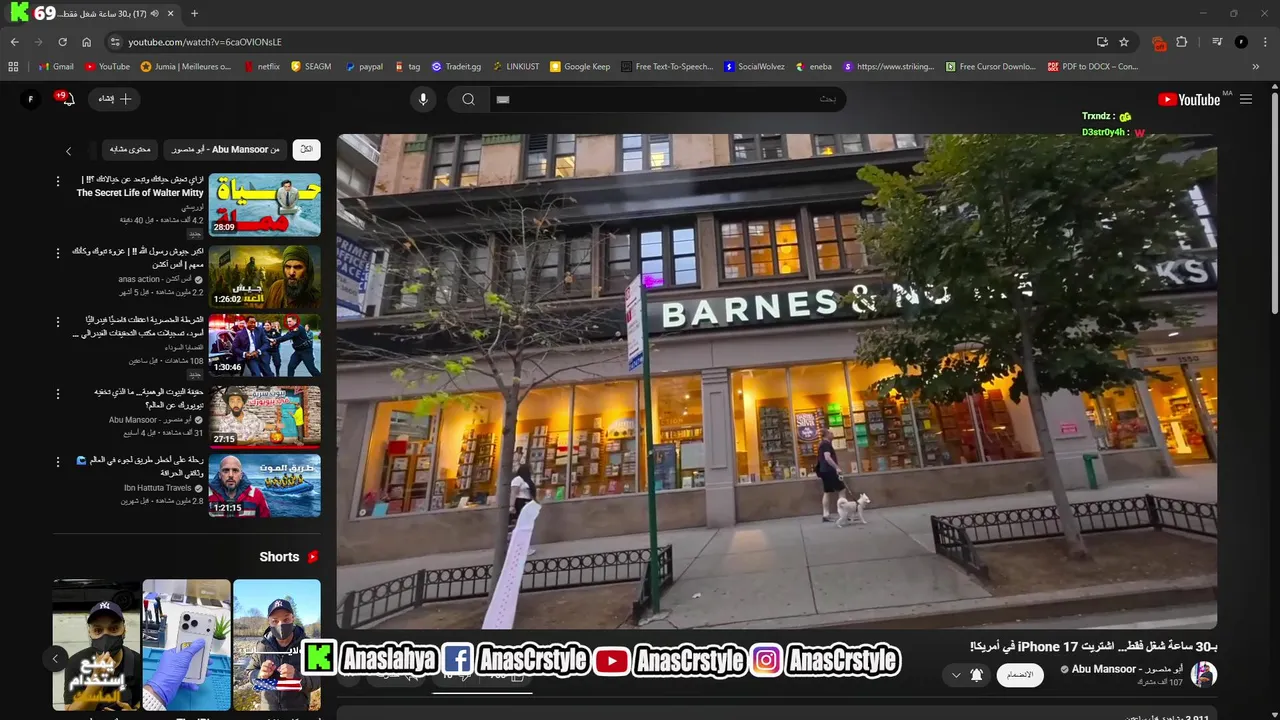Open the media controls icon in Chrome toolbar
This screenshot has width=1280, height=720.
pyautogui.click(x=1217, y=42)
